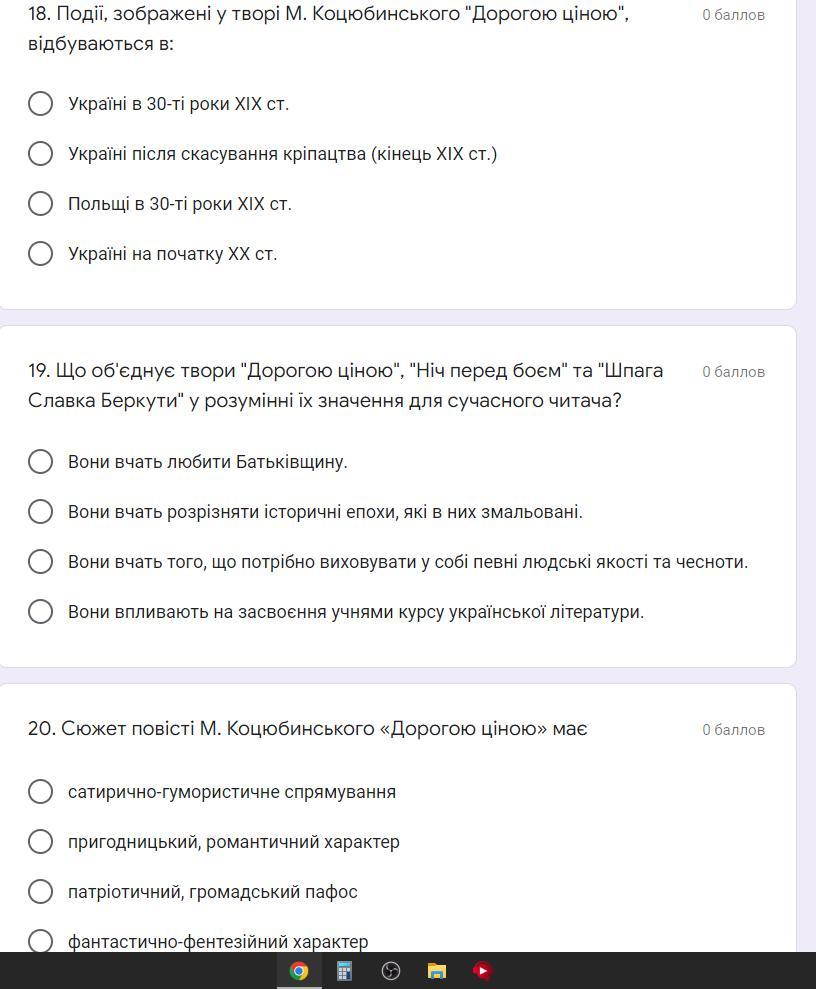Launch the Calculator app from the taskbar
The width and height of the screenshot is (816, 989).
click(x=344, y=971)
